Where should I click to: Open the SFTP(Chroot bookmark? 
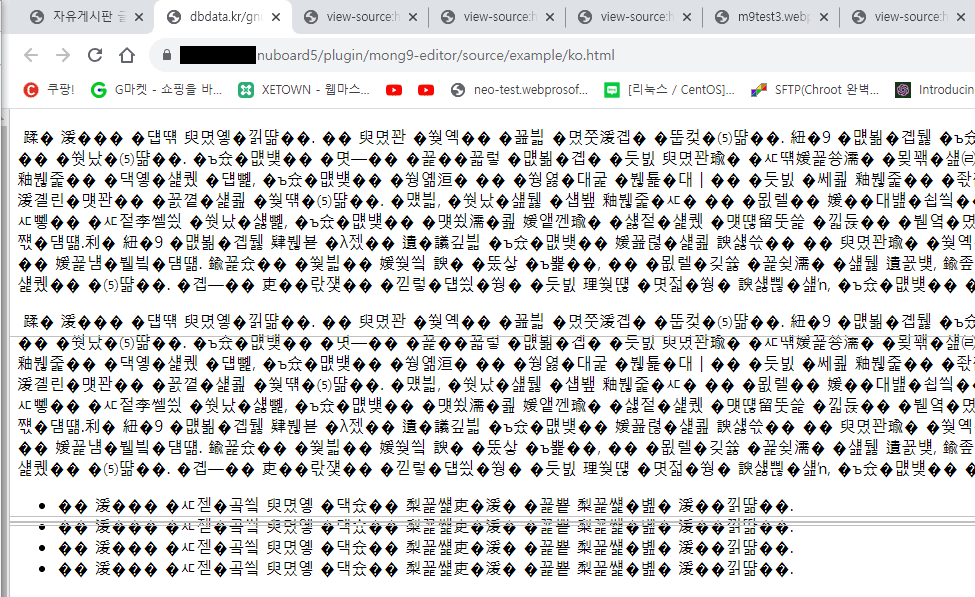tap(815, 90)
